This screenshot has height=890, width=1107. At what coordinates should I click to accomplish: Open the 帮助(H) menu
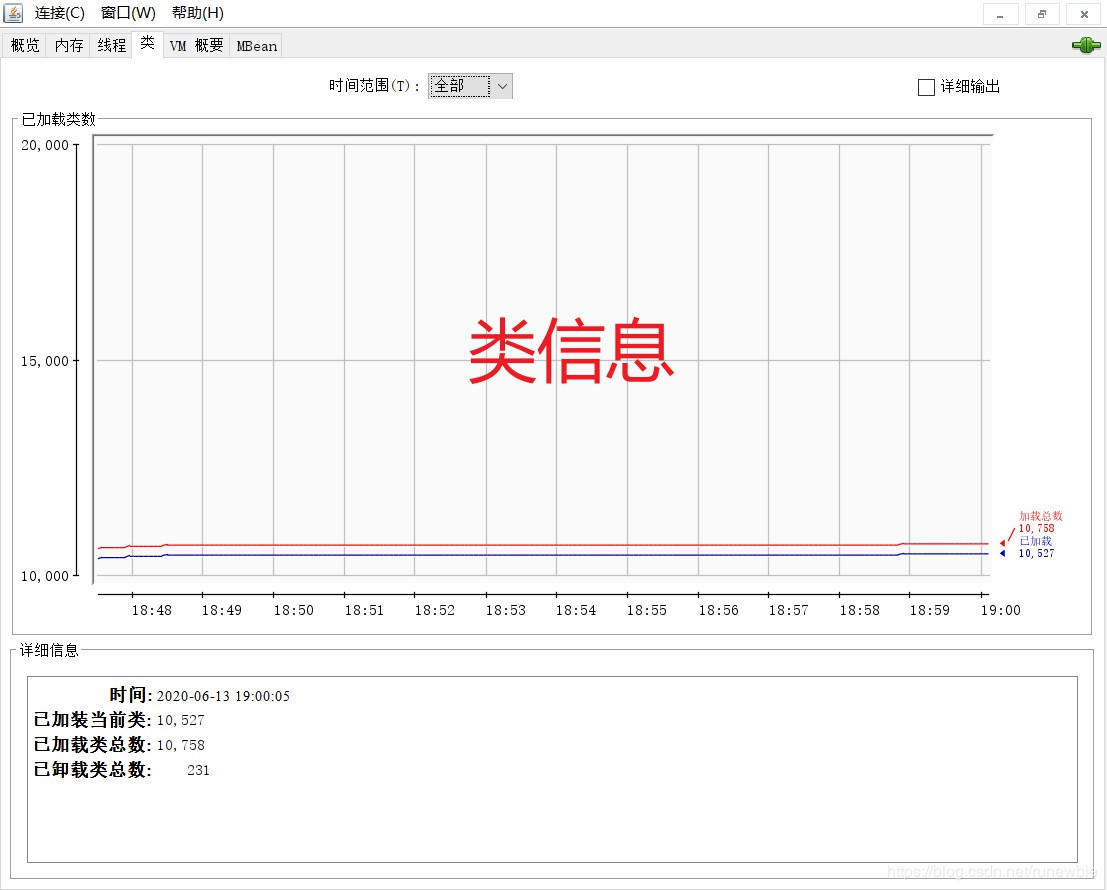tap(198, 13)
